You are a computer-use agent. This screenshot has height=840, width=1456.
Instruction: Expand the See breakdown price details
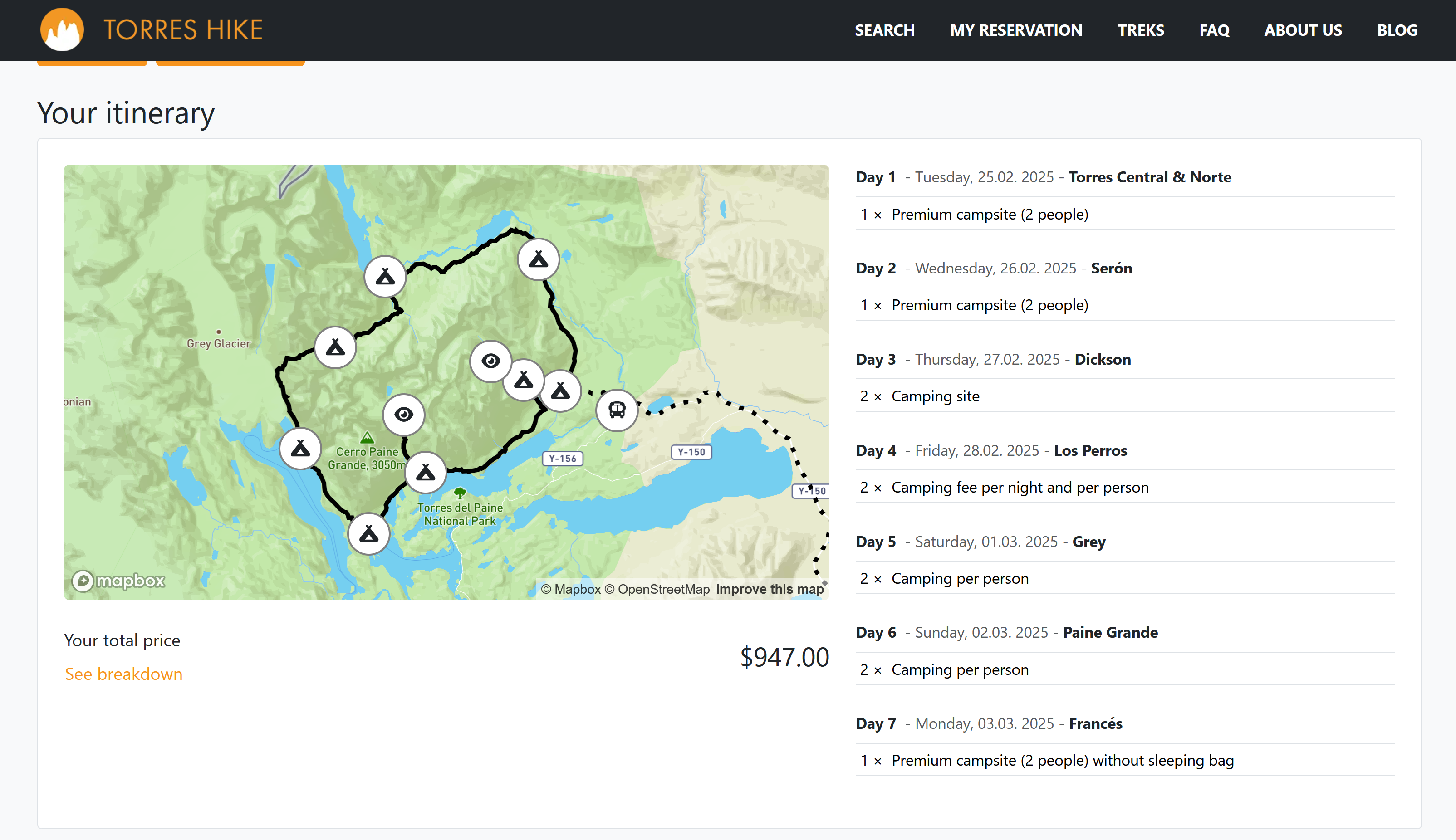[123, 674]
